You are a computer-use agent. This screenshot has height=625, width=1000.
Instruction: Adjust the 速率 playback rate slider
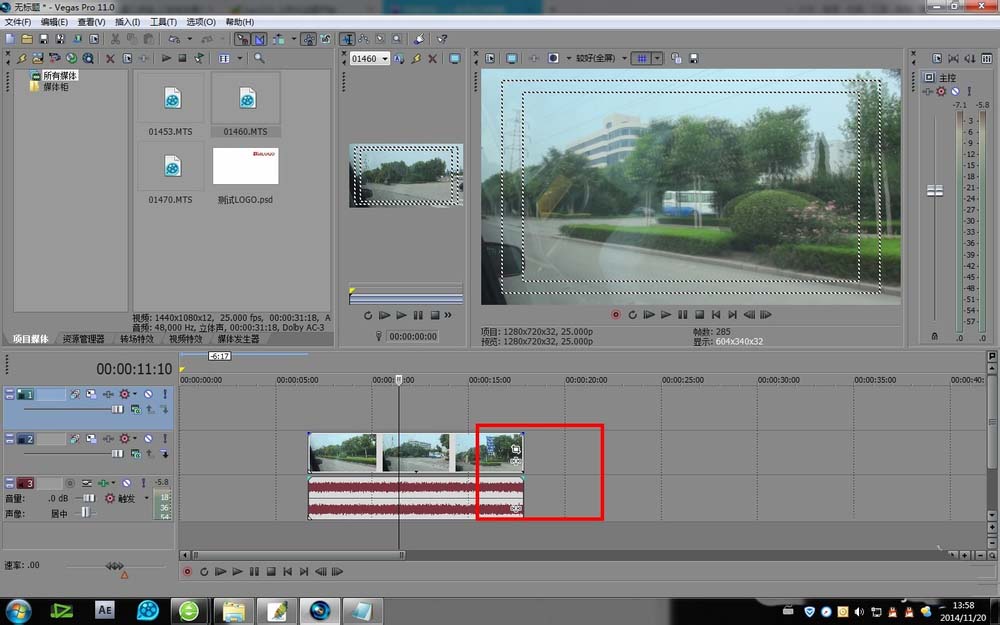pos(115,566)
